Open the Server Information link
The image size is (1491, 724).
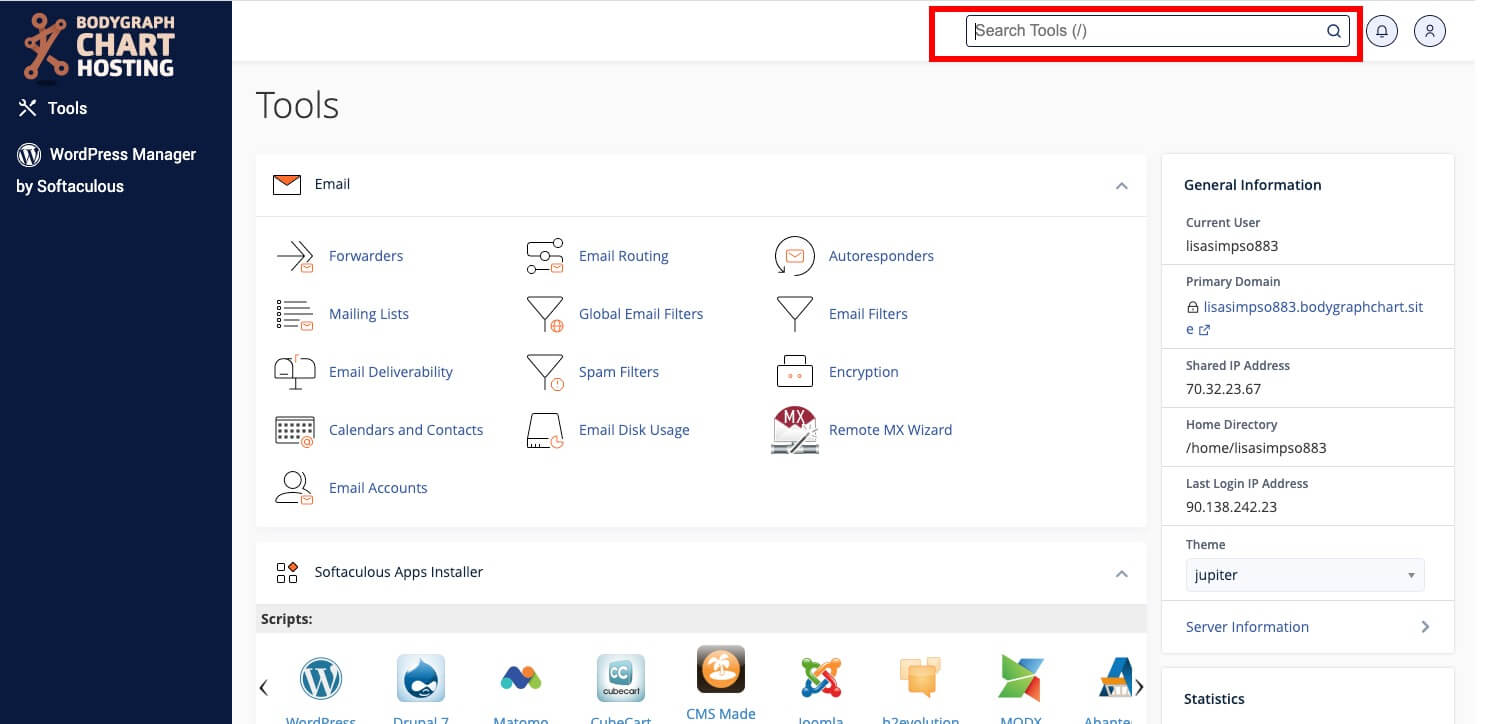click(1247, 627)
